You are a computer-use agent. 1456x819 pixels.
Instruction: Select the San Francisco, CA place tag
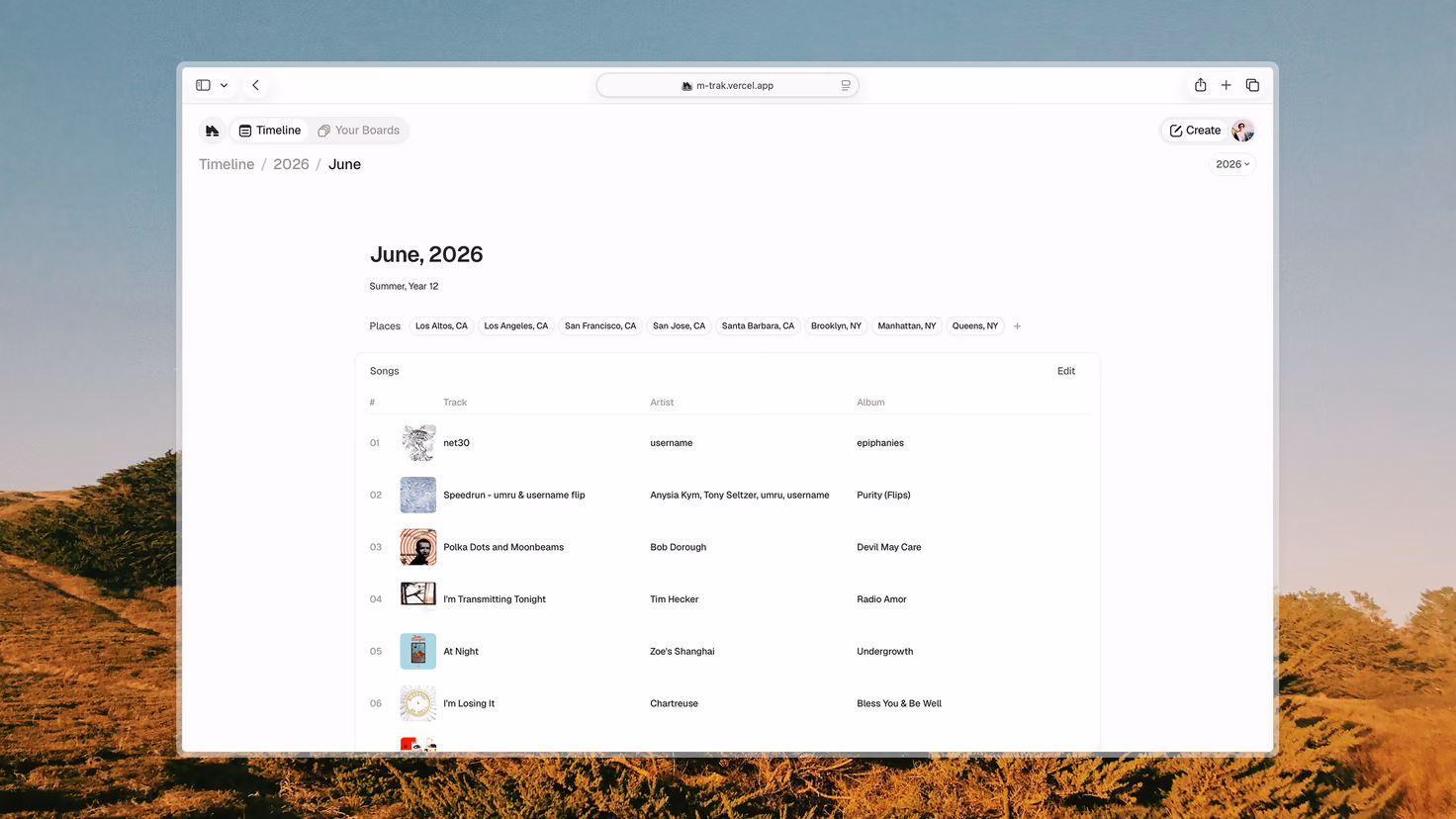600,325
